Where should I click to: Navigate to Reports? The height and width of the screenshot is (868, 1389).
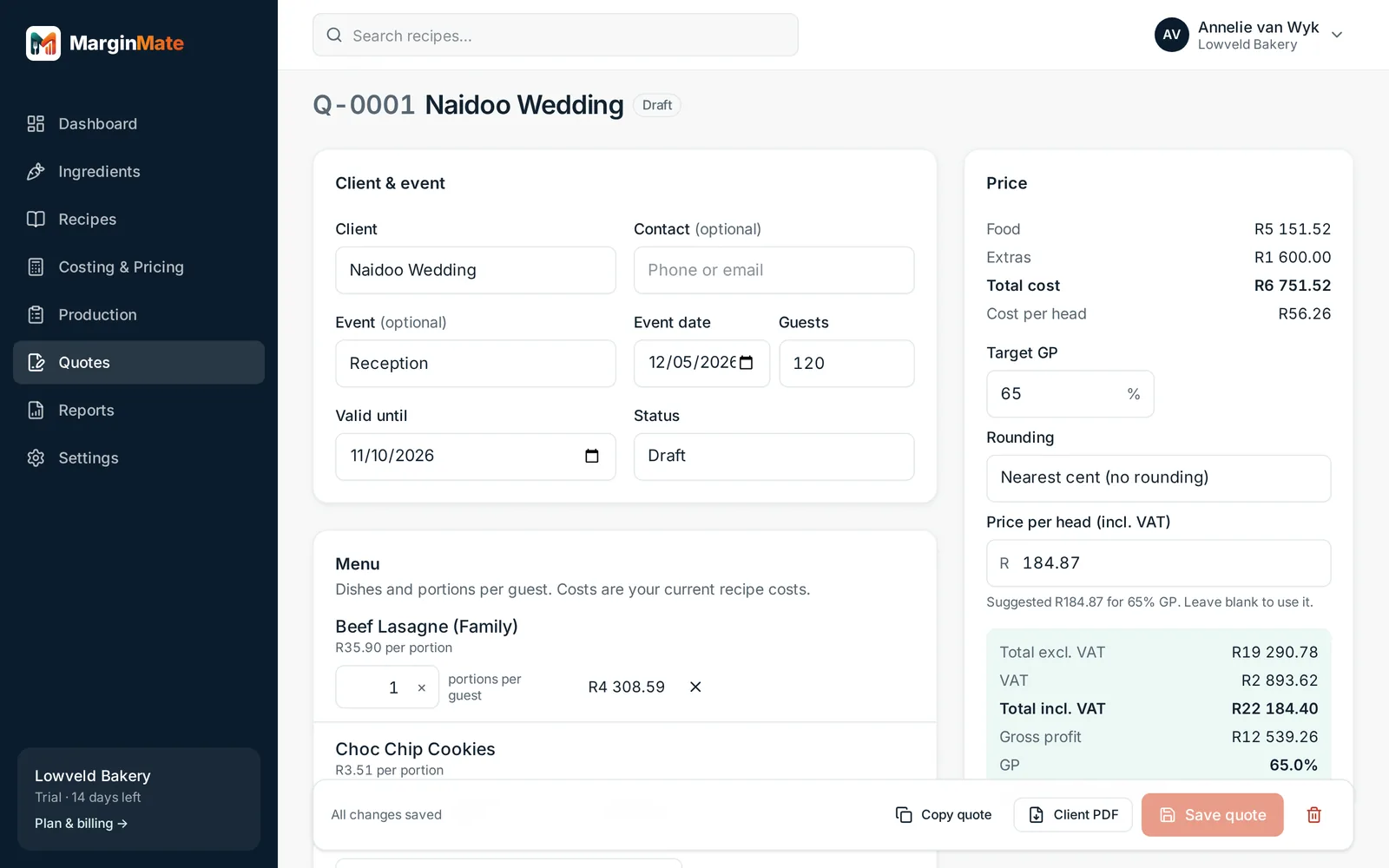pyautogui.click(x=139, y=411)
